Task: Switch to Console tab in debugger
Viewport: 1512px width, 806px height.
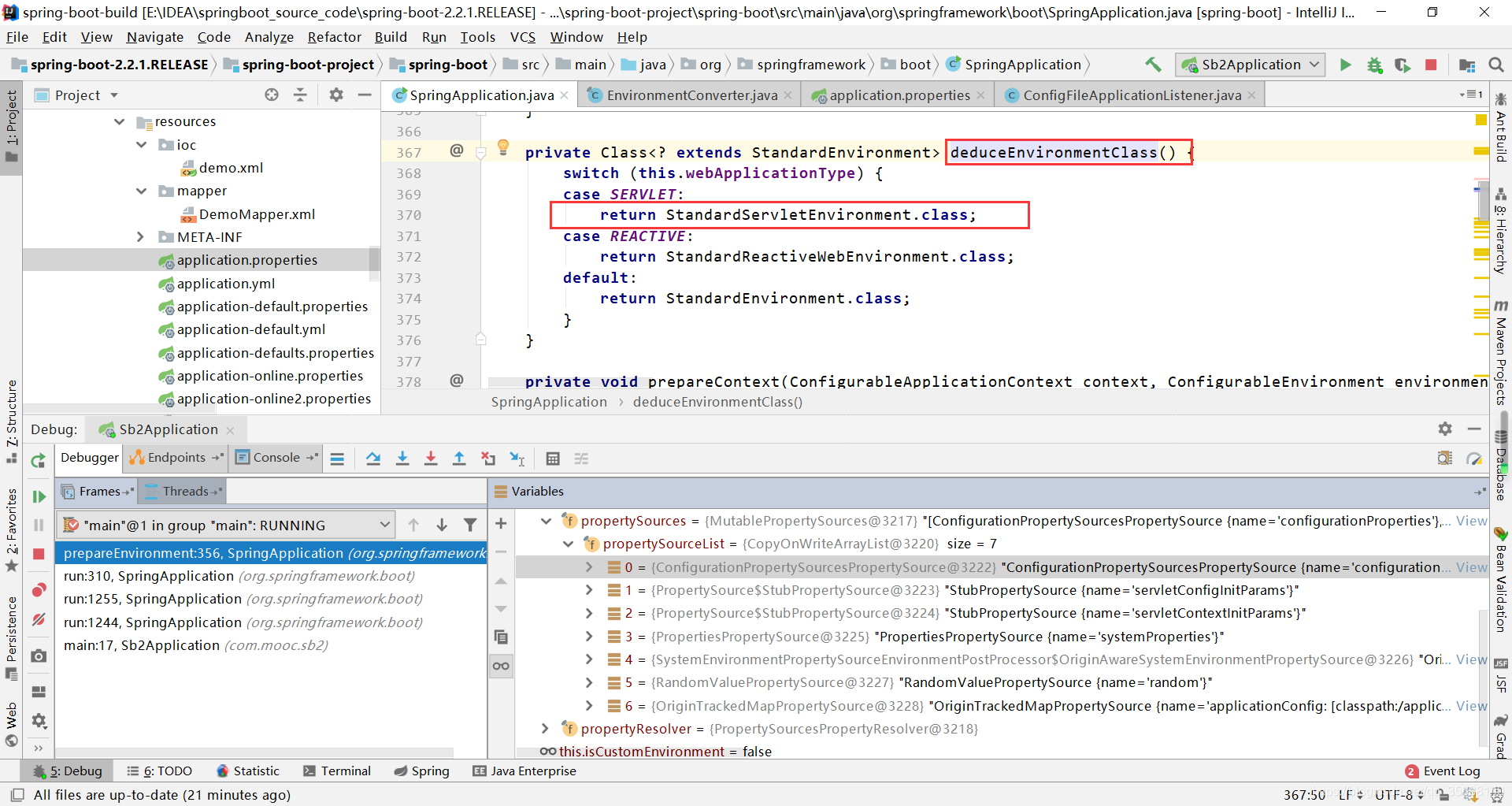Action: click(276, 457)
